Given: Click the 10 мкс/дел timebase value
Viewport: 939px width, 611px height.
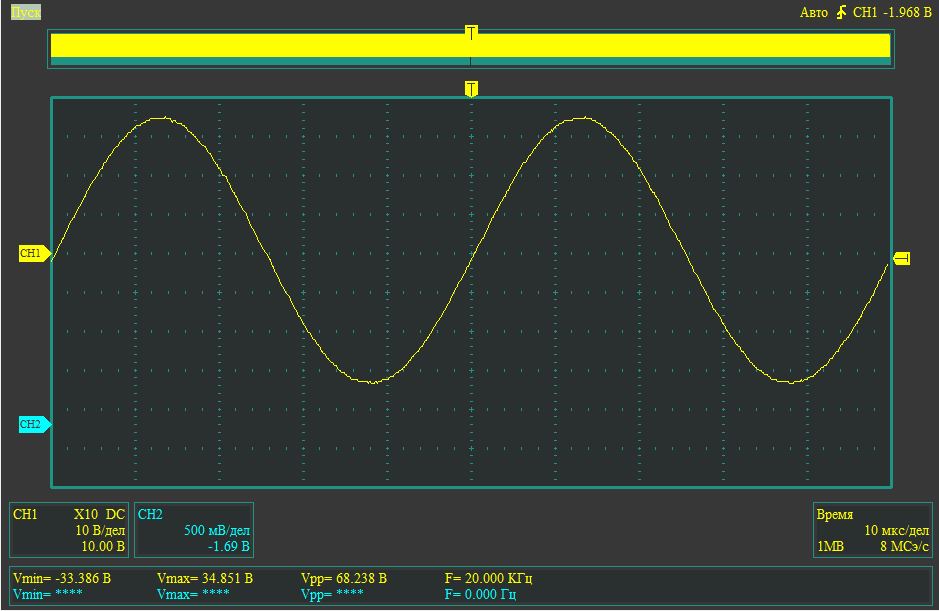Looking at the screenshot, I should coord(896,531).
